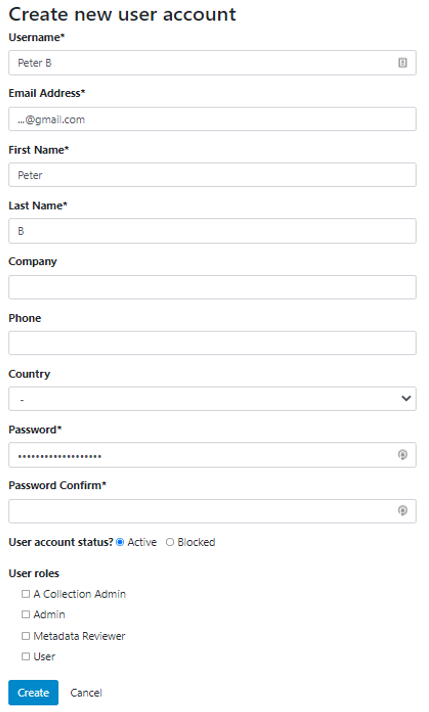Click the key icon in Password Confirm field
Image resolution: width=429 pixels, height=712 pixels.
[402, 510]
